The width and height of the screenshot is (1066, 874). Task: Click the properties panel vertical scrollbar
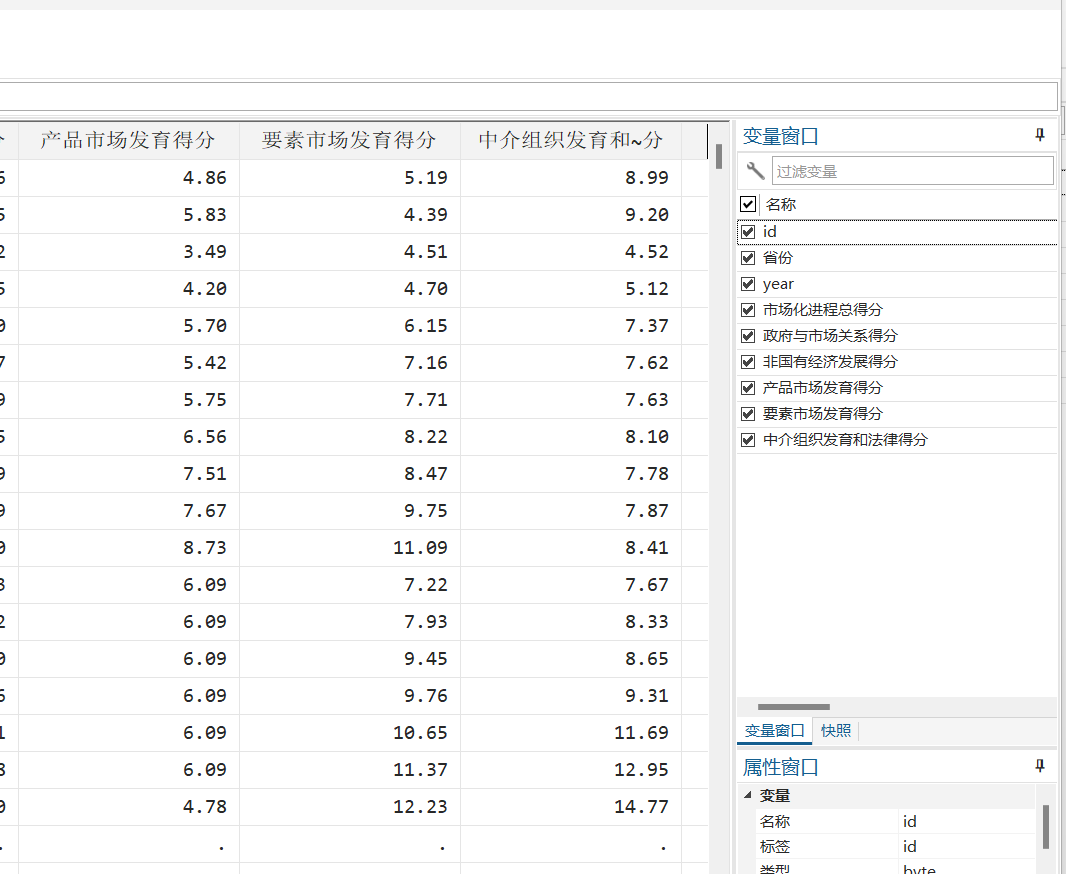pyautogui.click(x=1046, y=826)
